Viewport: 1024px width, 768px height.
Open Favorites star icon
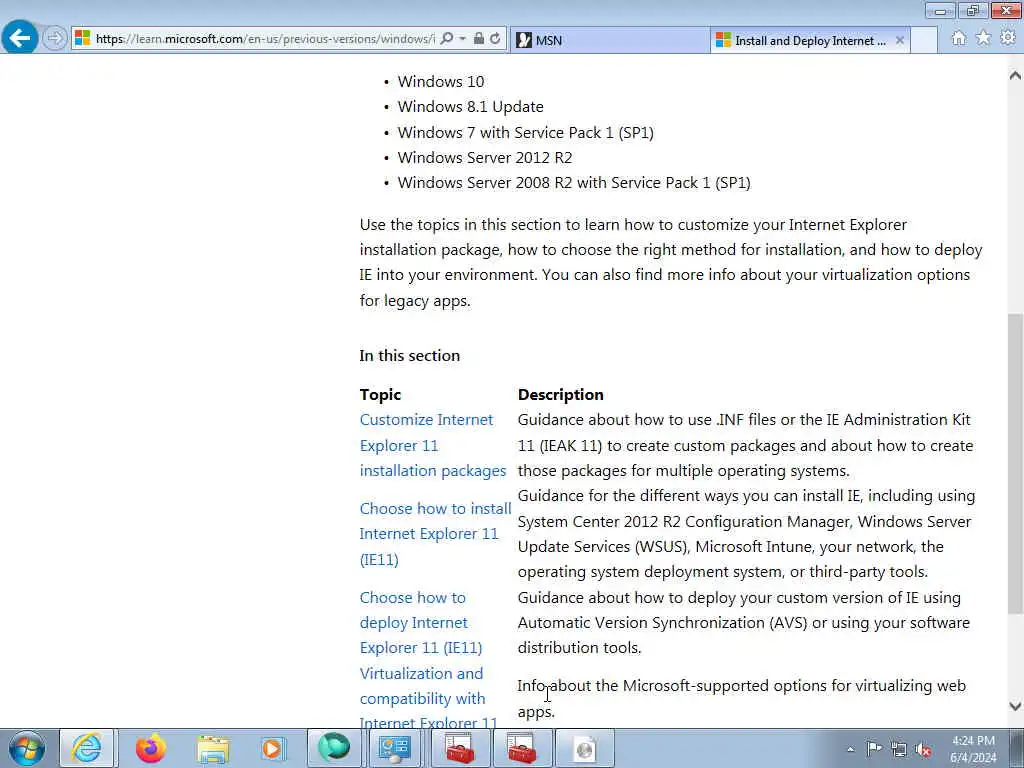click(983, 39)
